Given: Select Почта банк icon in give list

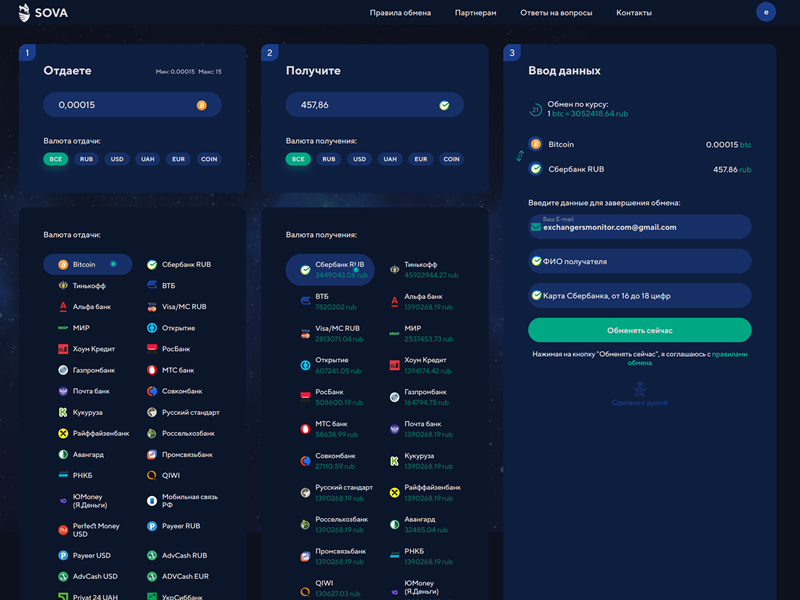Looking at the screenshot, I should [x=63, y=391].
